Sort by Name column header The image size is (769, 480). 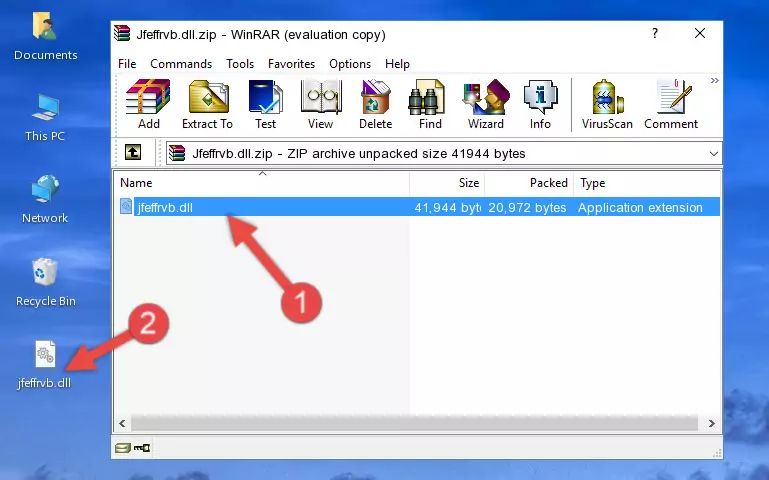tap(262, 183)
